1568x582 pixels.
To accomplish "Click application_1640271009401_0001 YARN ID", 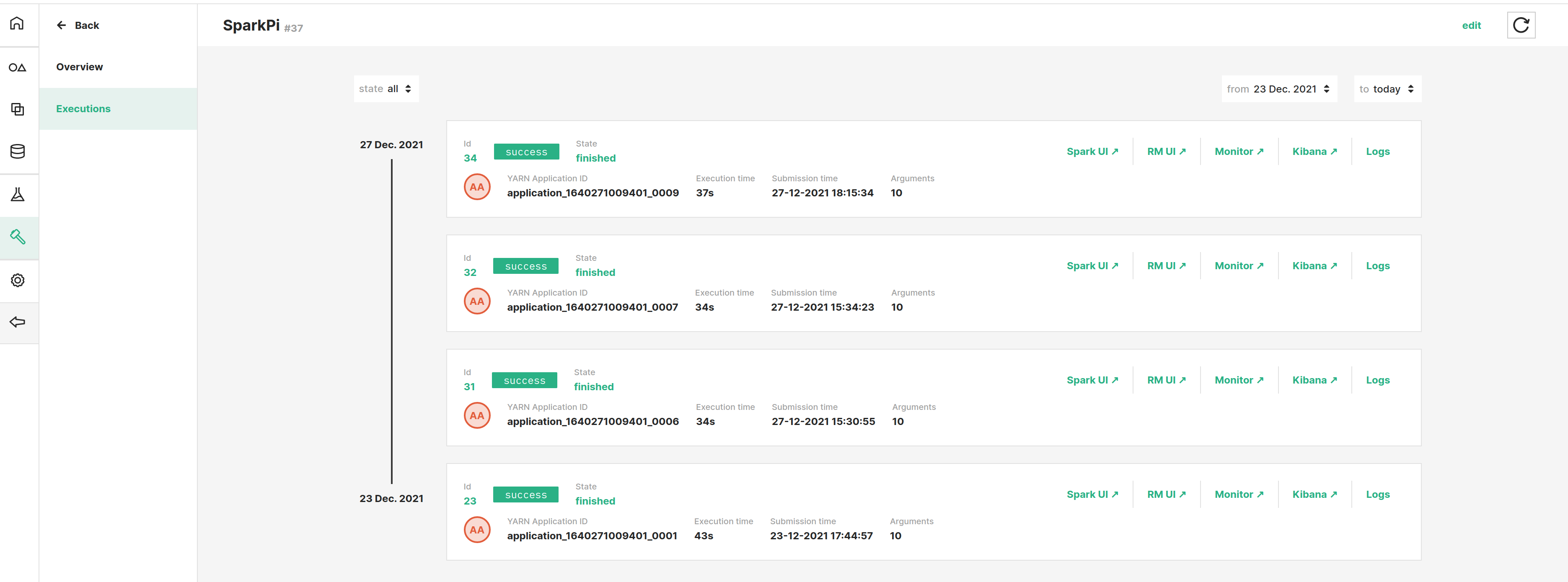I will [x=592, y=536].
